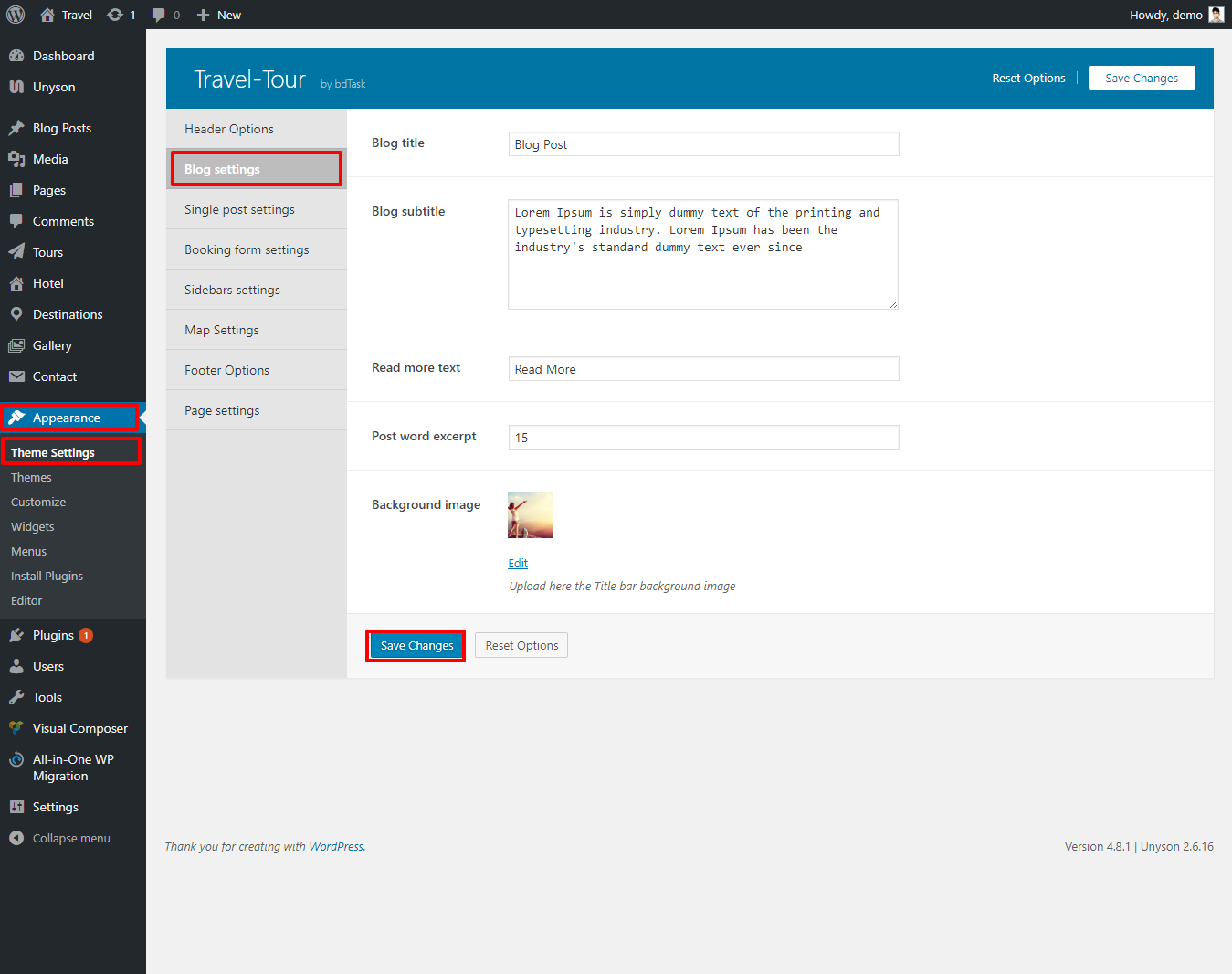Open Theme Settings submenu item
Image resolution: width=1232 pixels, height=974 pixels.
[x=53, y=452]
